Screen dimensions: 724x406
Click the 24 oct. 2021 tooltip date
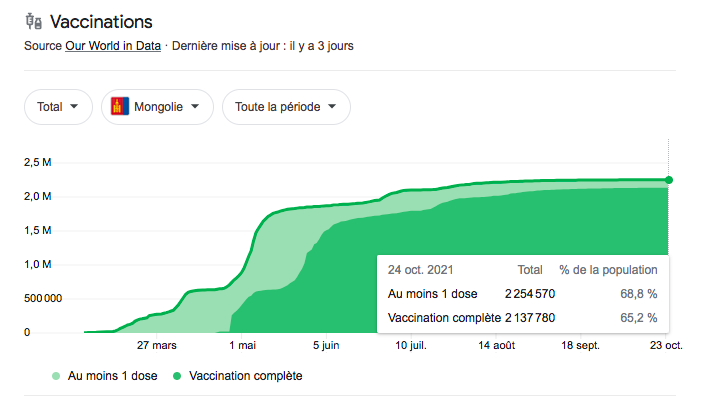tap(422, 269)
